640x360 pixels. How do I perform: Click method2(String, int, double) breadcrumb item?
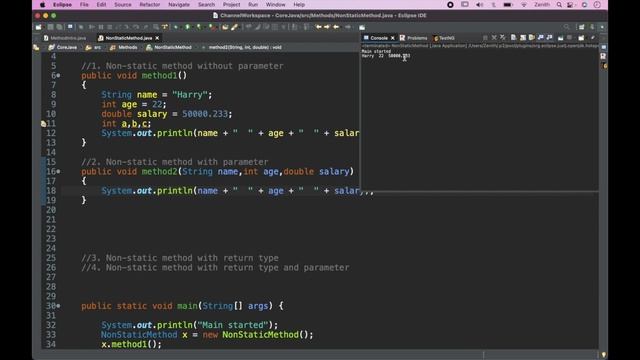point(245,47)
